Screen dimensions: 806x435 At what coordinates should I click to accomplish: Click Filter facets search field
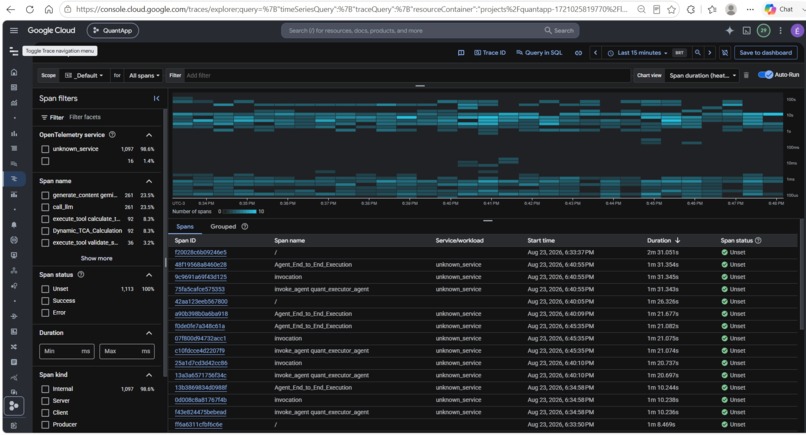(113, 117)
